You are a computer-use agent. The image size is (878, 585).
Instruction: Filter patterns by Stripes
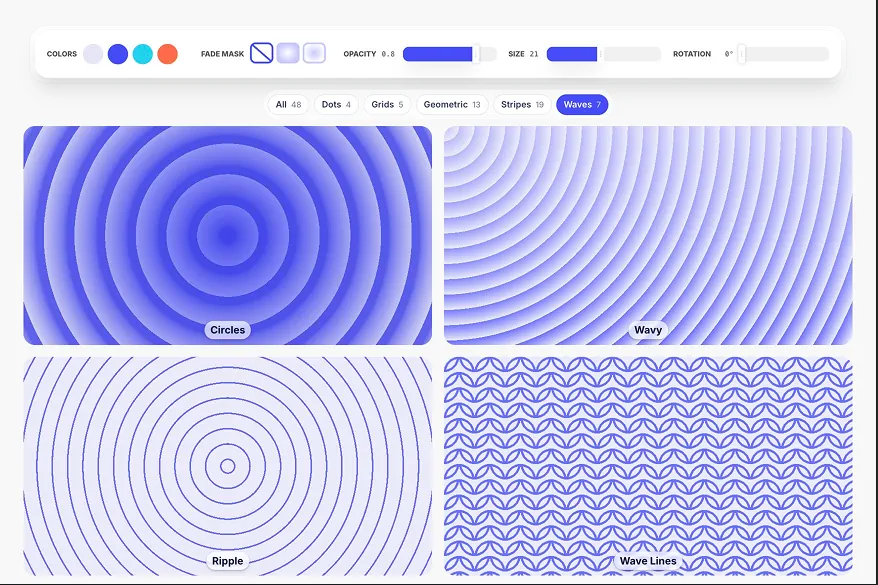(522, 105)
